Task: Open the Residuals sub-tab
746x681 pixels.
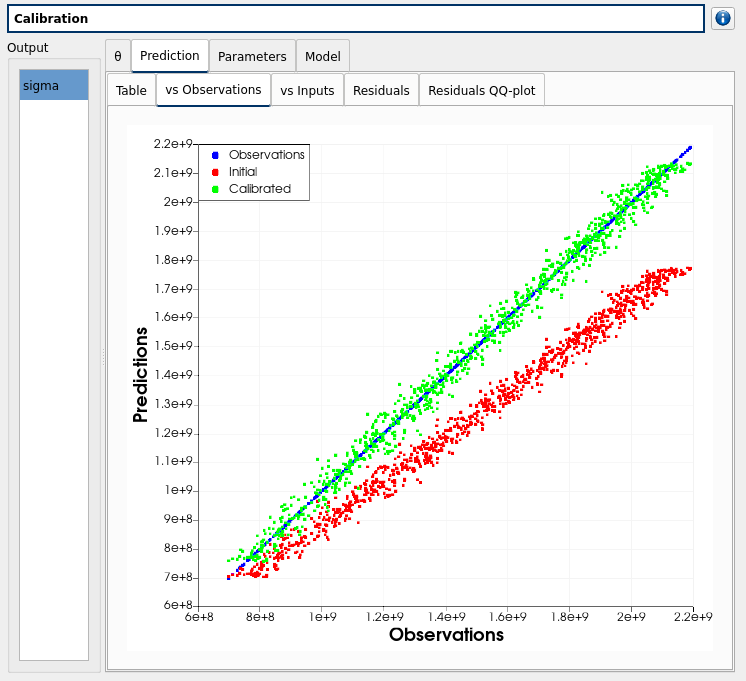Action: coord(381,90)
